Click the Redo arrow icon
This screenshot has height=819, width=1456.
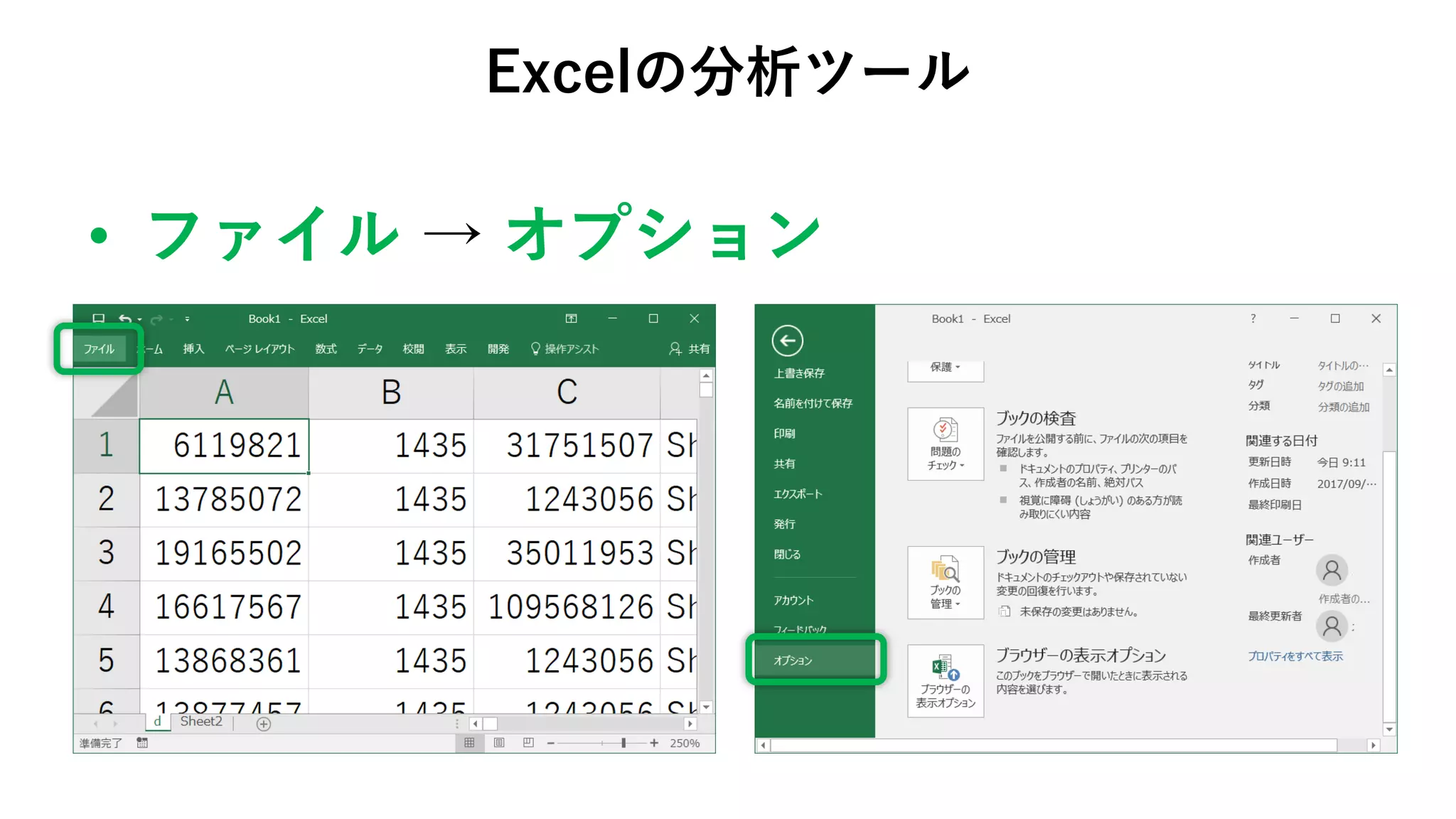click(x=156, y=318)
